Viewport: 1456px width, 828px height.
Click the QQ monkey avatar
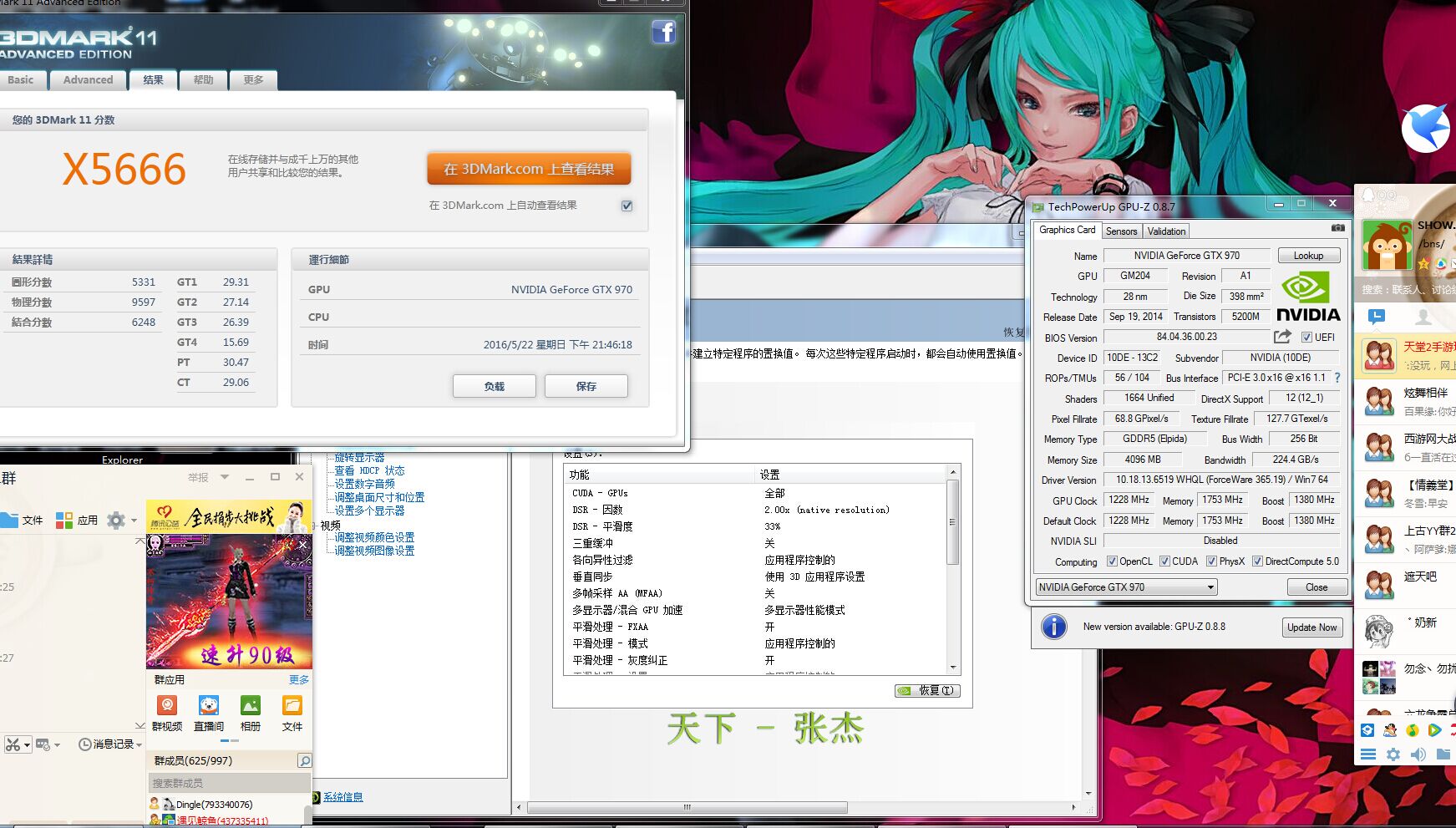coord(1387,246)
